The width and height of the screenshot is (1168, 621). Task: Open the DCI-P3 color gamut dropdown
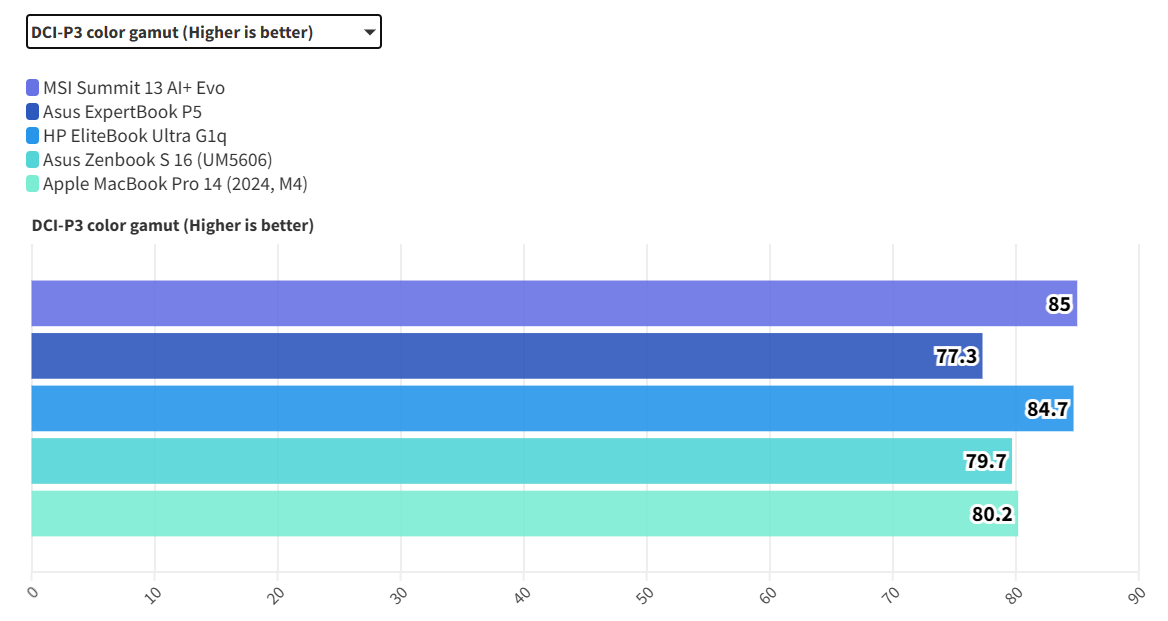point(203,33)
